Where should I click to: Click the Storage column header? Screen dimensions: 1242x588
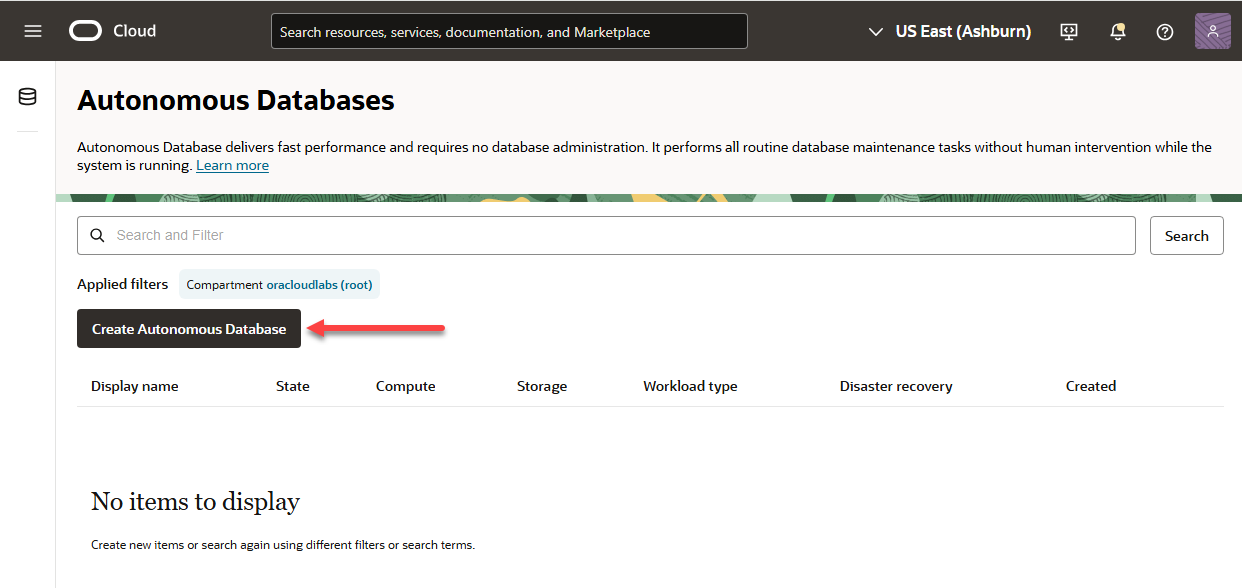click(x=542, y=386)
